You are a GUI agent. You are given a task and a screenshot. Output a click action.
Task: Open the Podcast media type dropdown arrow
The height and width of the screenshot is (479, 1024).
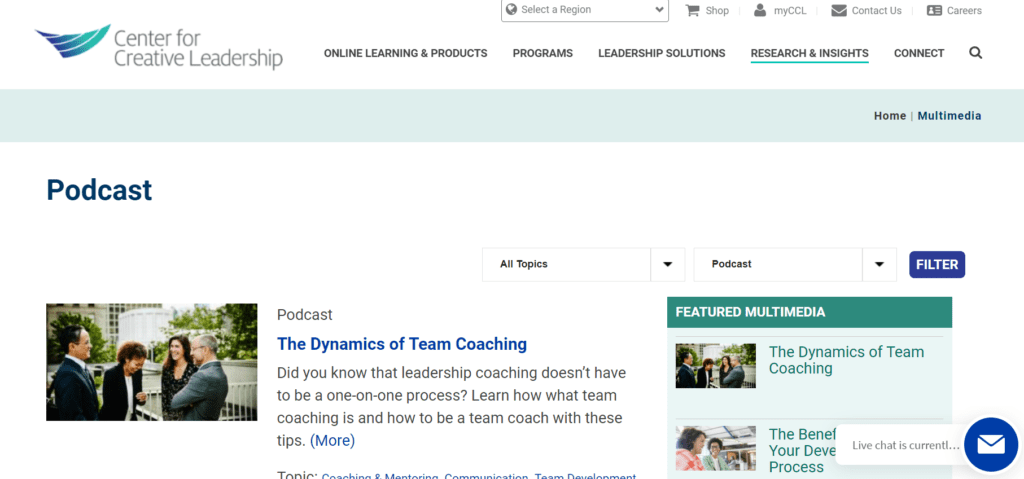[x=880, y=265]
